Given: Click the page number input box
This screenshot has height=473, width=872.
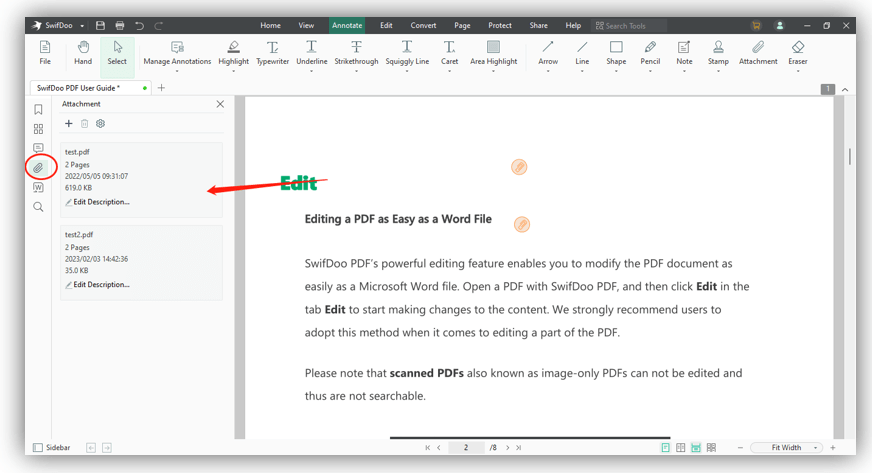Looking at the screenshot, I should click(466, 447).
